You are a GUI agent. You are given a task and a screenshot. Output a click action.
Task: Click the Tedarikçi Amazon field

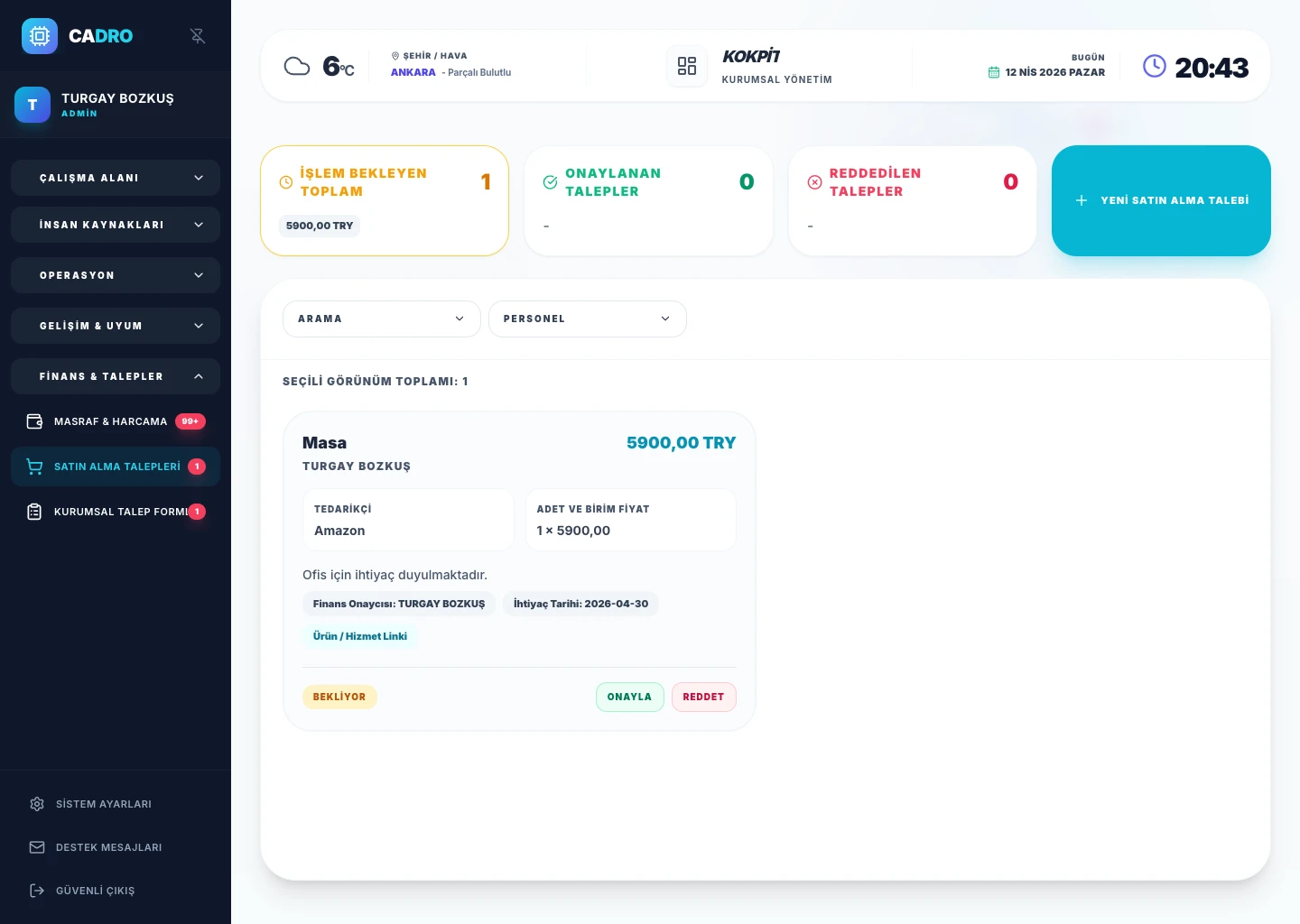pos(408,520)
